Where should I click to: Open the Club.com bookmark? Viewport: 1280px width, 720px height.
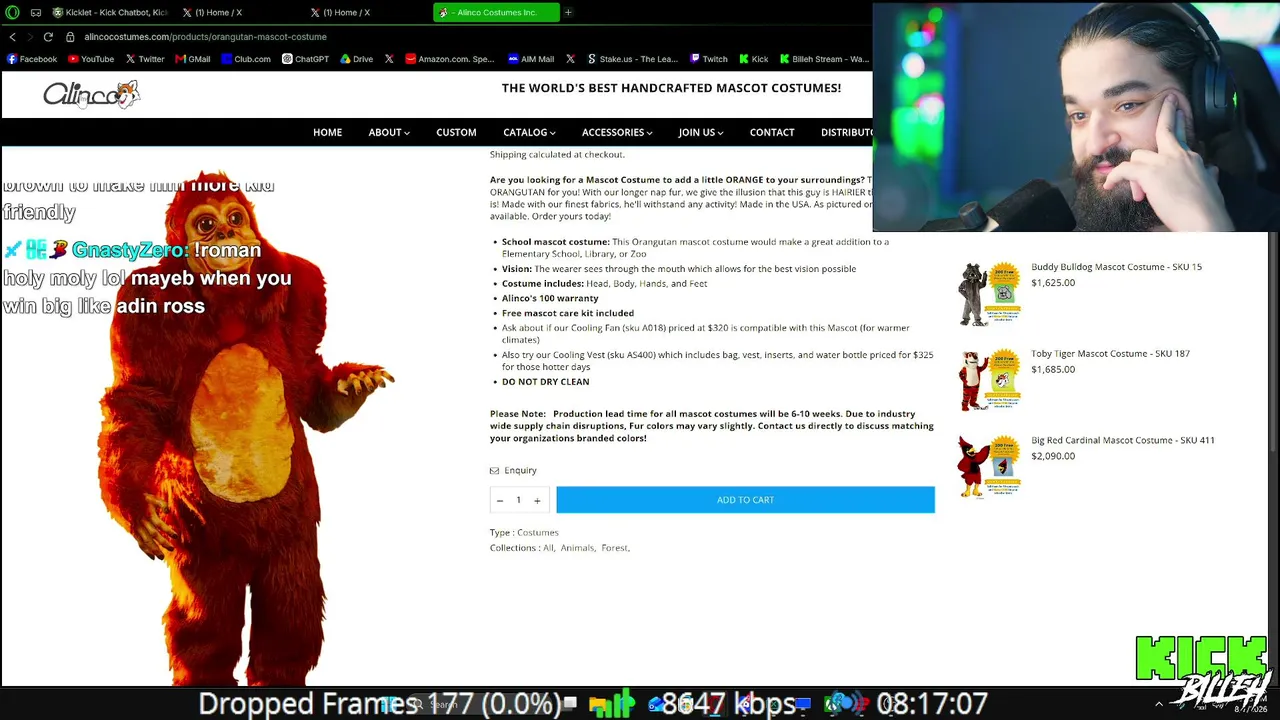click(x=246, y=59)
